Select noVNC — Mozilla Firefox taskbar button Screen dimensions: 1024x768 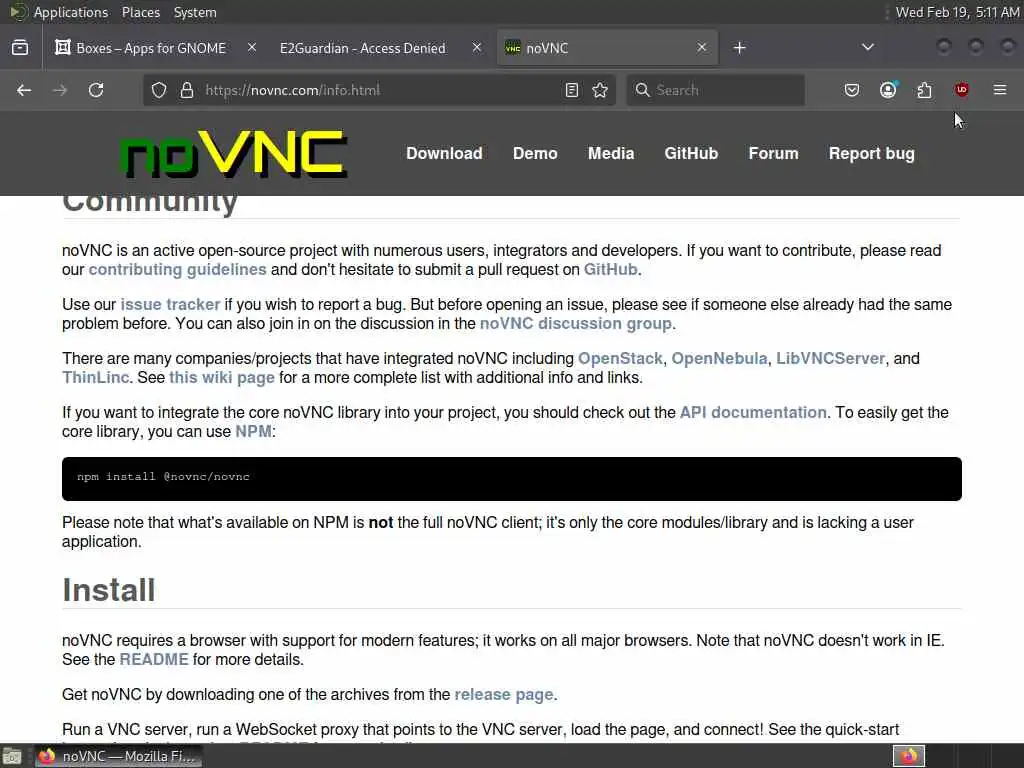point(118,756)
